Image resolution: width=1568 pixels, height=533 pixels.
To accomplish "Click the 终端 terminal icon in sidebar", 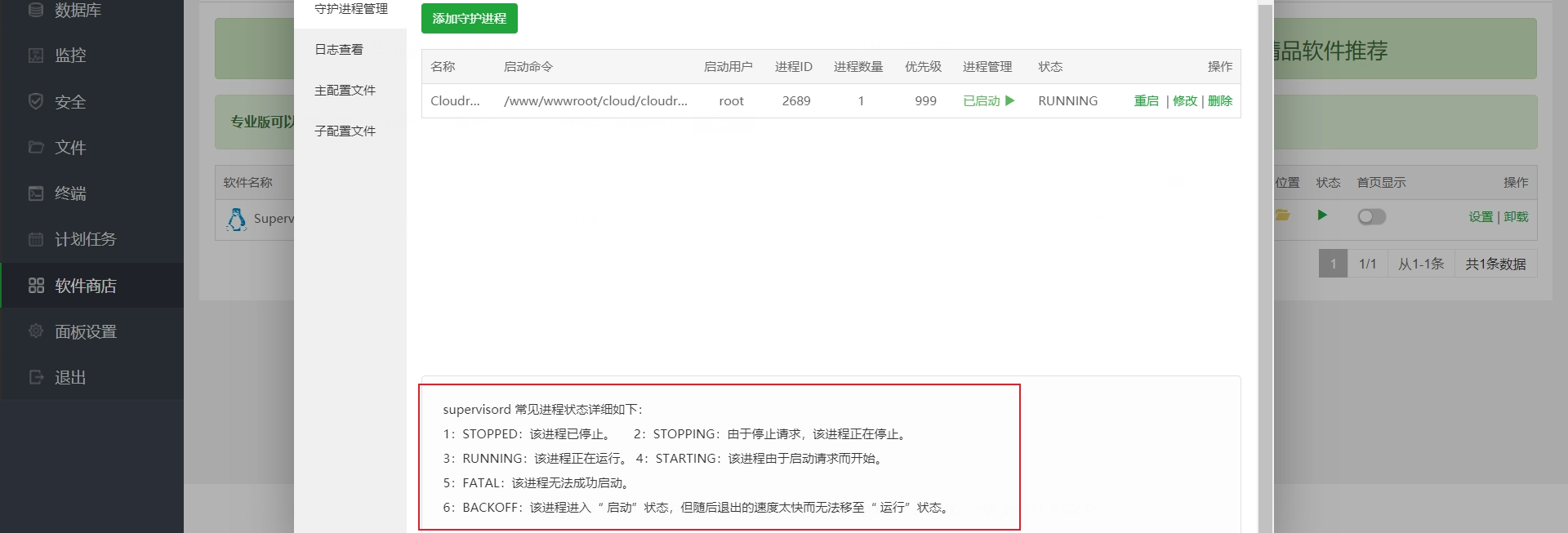I will [x=36, y=193].
